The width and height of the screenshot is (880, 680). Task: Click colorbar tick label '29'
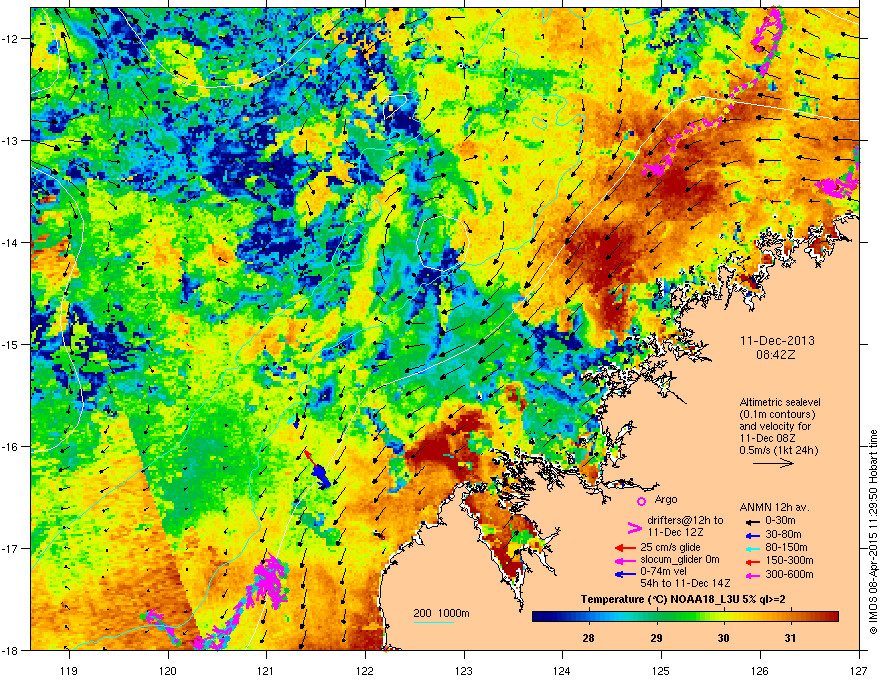pyautogui.click(x=656, y=638)
